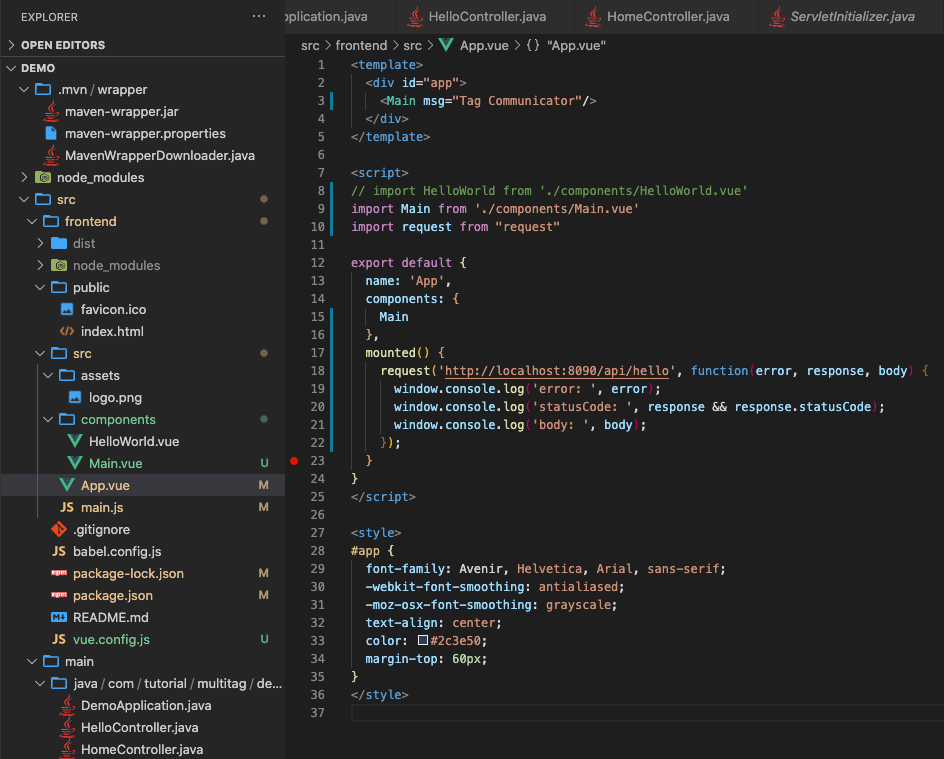Click the App.vue breadcrumb segment
Screen dimensions: 944x759
click(x=484, y=45)
